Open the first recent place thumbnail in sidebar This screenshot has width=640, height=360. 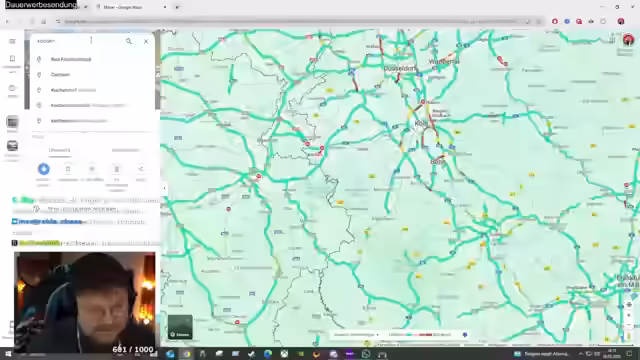[12, 122]
